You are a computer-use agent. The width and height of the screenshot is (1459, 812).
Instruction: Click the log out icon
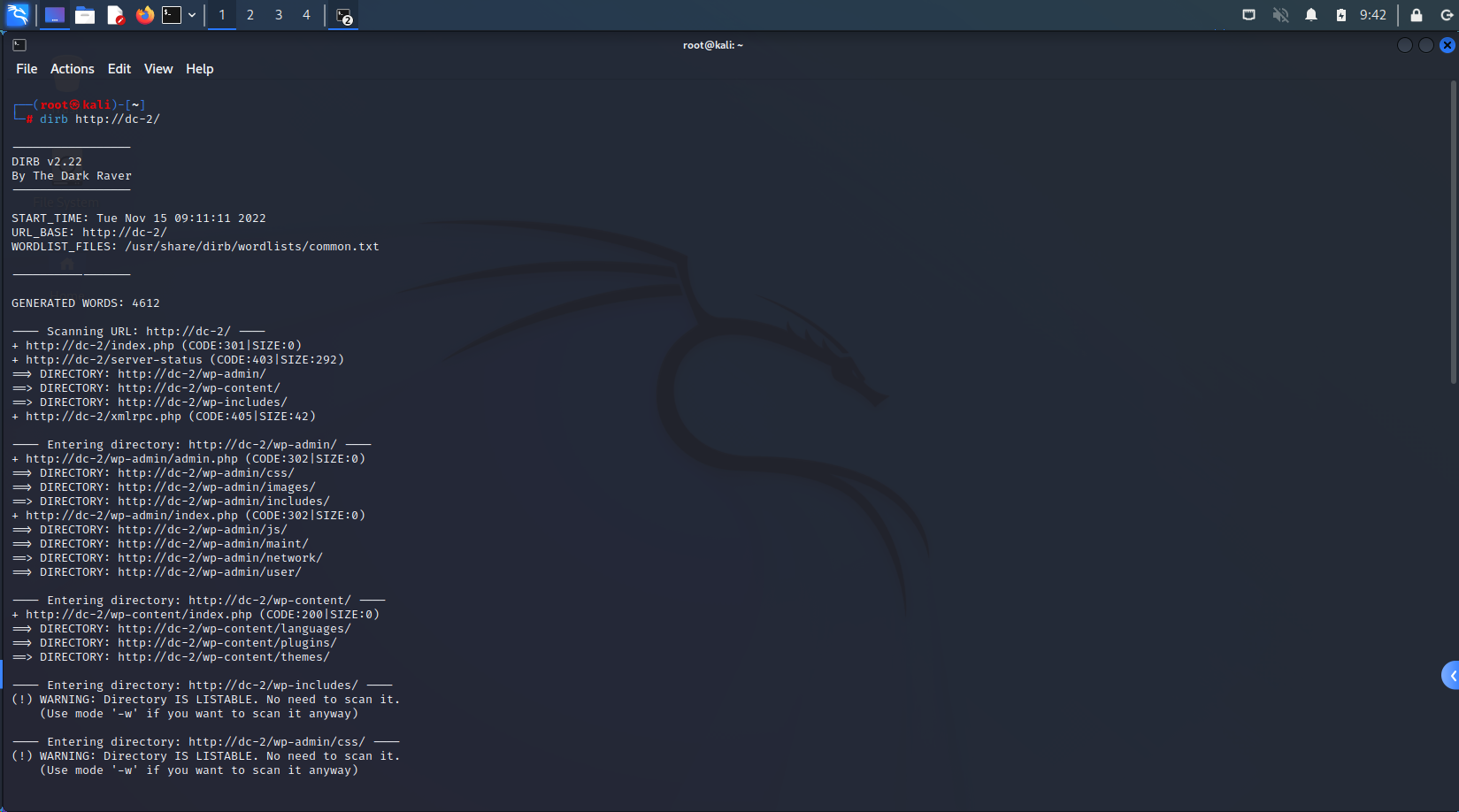pyautogui.click(x=1447, y=15)
